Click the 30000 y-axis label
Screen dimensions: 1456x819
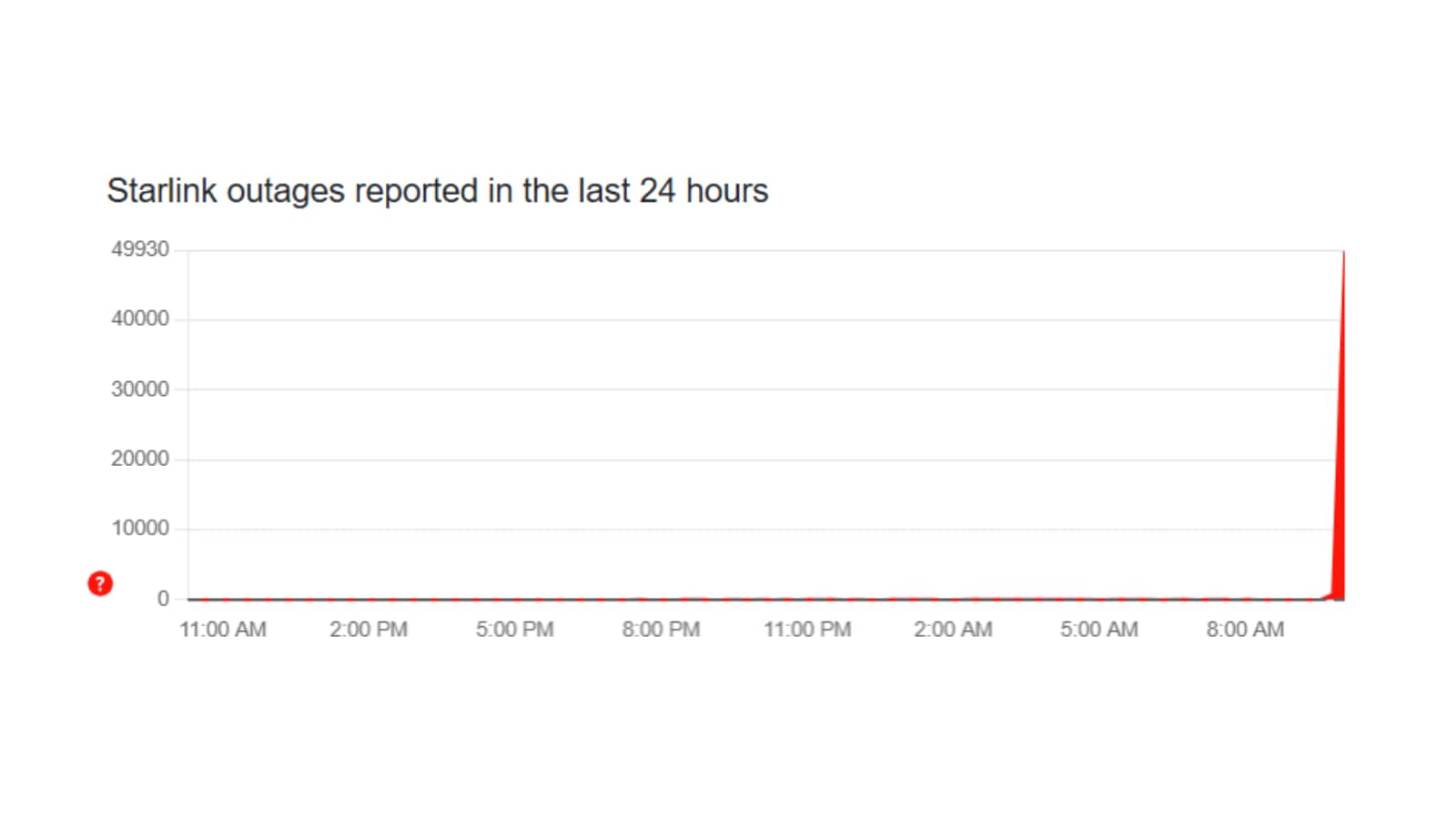tap(140, 389)
